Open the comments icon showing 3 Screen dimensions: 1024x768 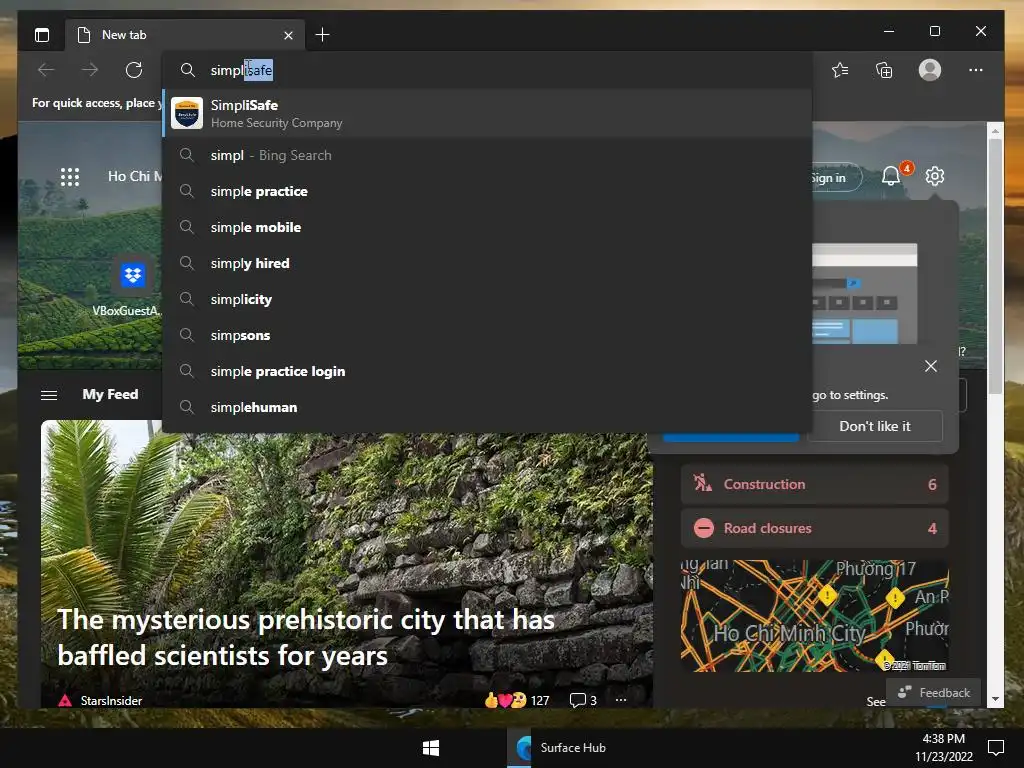pyautogui.click(x=583, y=700)
